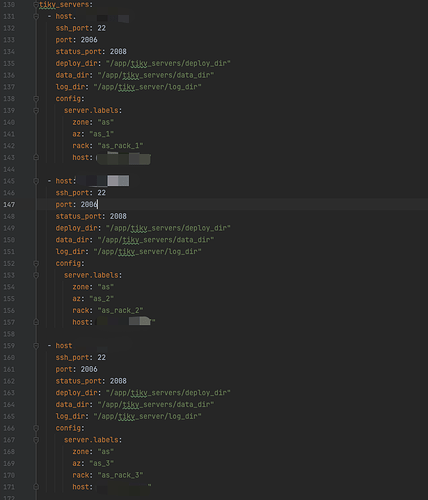428x500 pixels.
Task: Click fold end marker on line 157
Action: pos(36,322)
